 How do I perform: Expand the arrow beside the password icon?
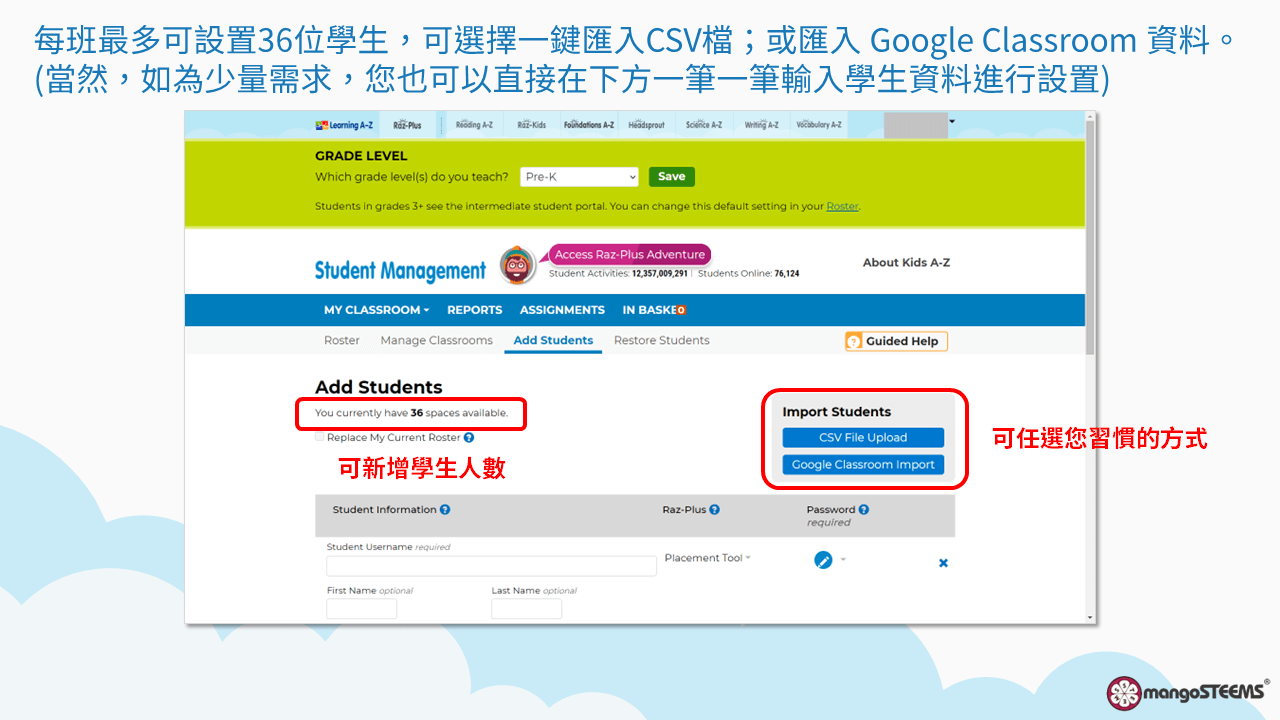843,560
